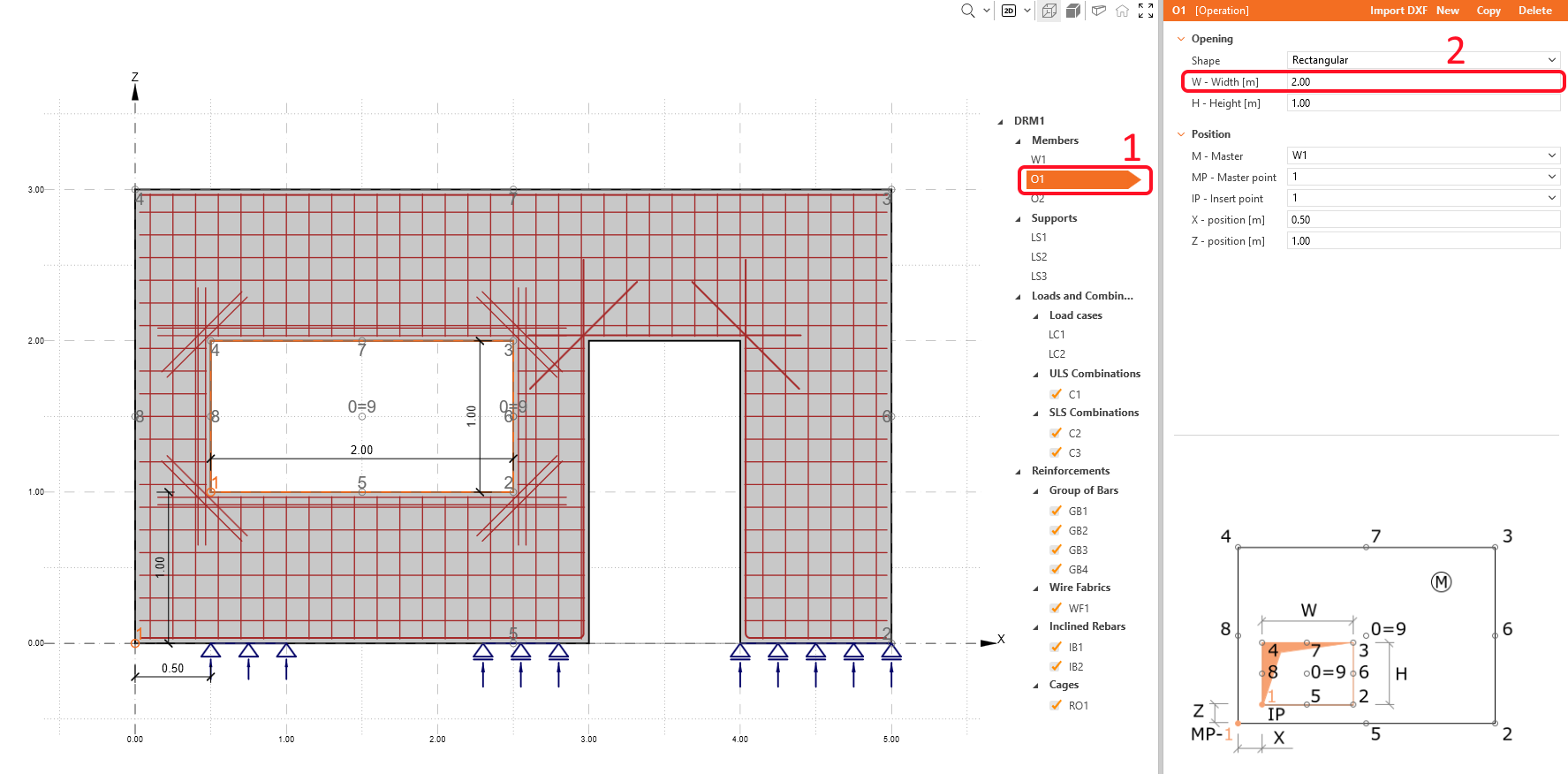Screen dimensions: 1568x774
Task: Click the home view icon
Action: [1122, 11]
